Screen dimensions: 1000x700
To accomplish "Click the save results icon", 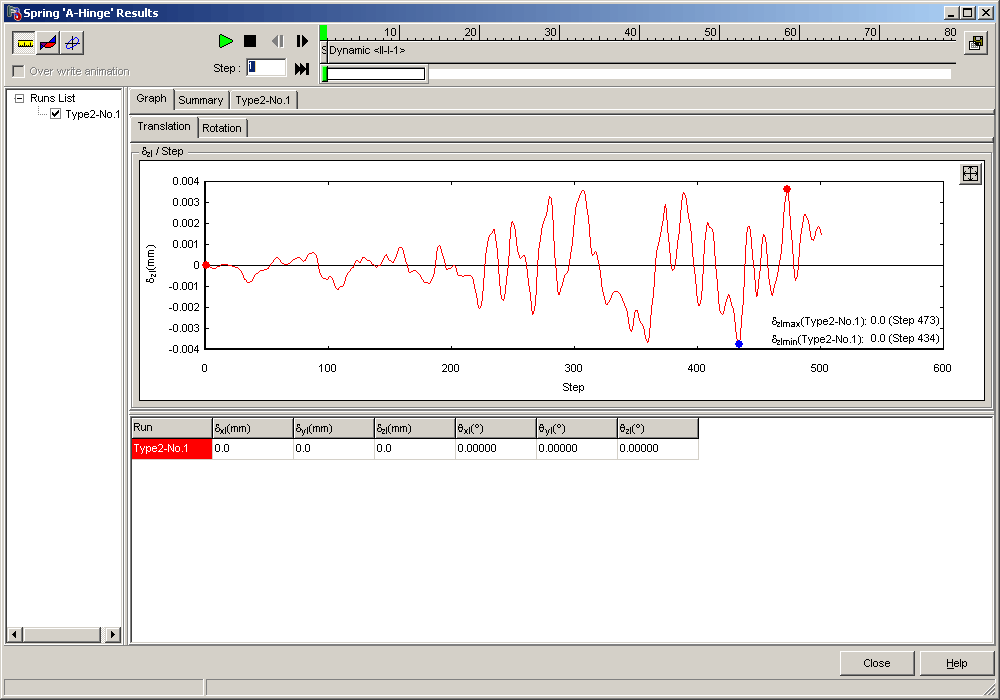I will (x=975, y=43).
